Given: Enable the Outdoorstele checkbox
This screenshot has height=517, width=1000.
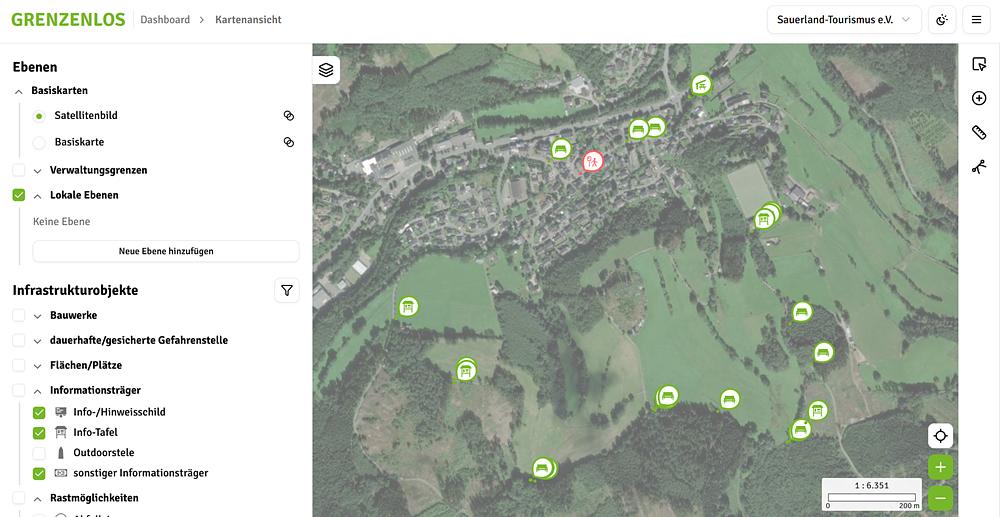Looking at the screenshot, I should (x=40, y=453).
